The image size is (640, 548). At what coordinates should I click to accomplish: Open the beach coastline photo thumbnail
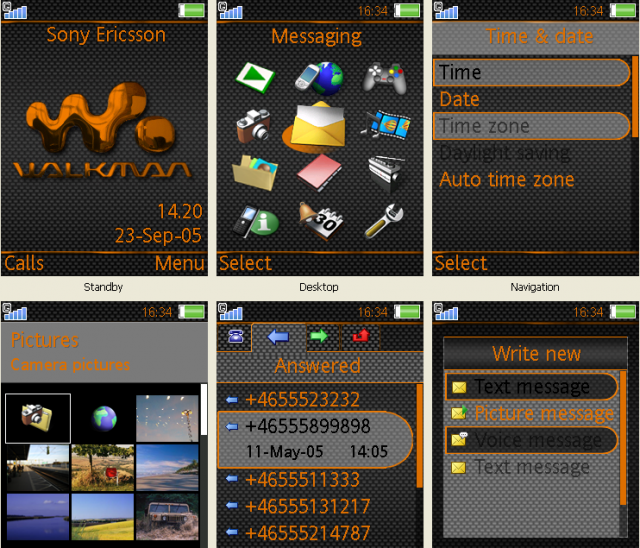pos(167,468)
